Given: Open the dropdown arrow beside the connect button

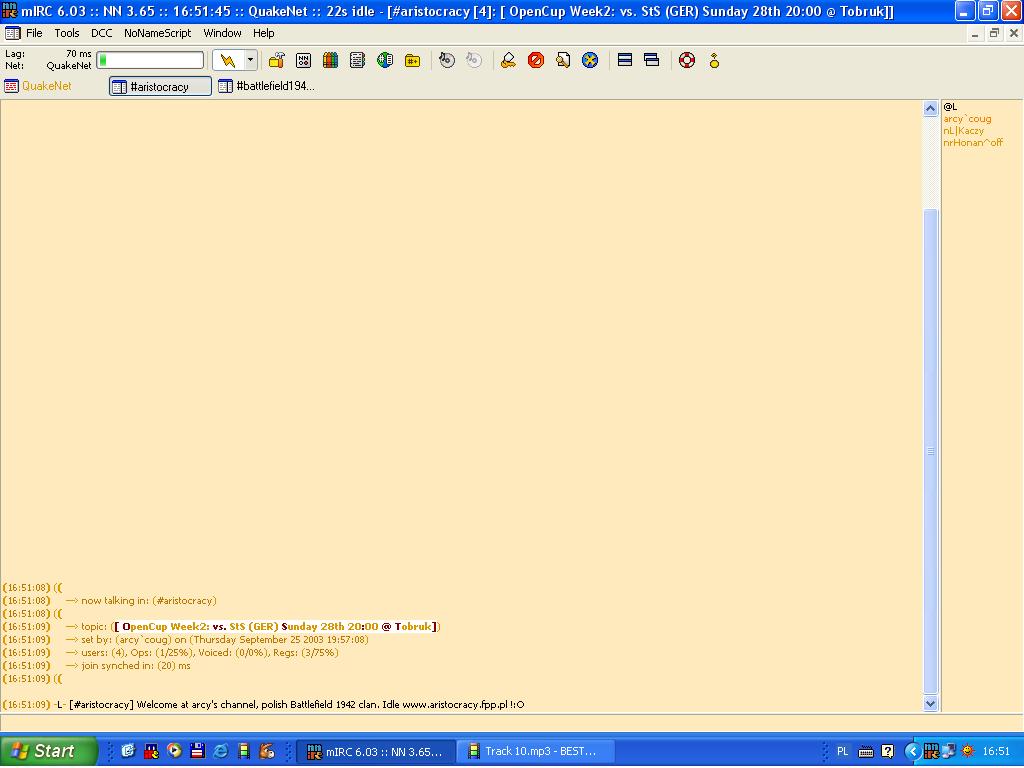Looking at the screenshot, I should coord(250,60).
